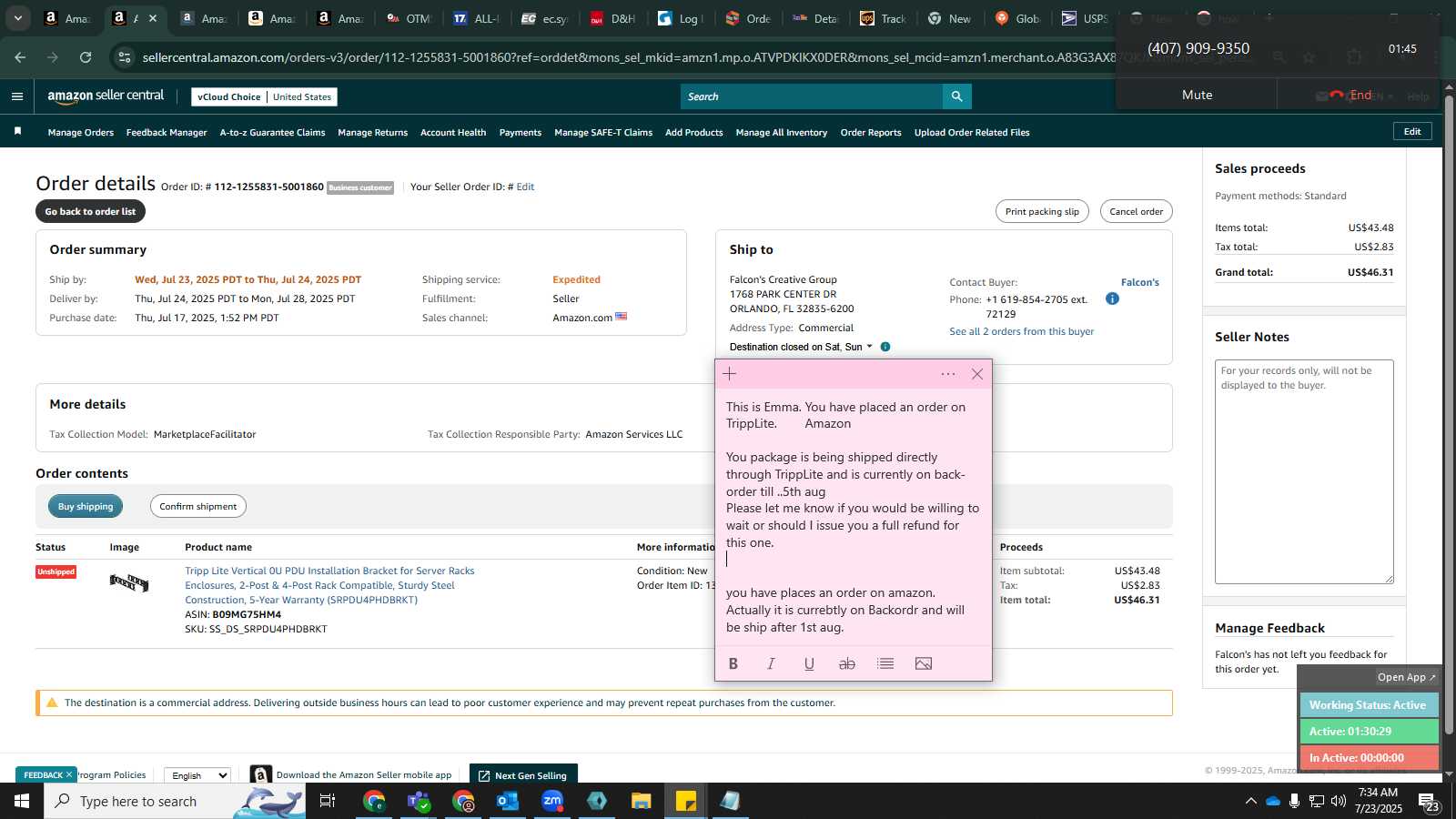This screenshot has height=819, width=1456.
Task: Click the bookmark icon in the navigation bar
Action: [17, 132]
